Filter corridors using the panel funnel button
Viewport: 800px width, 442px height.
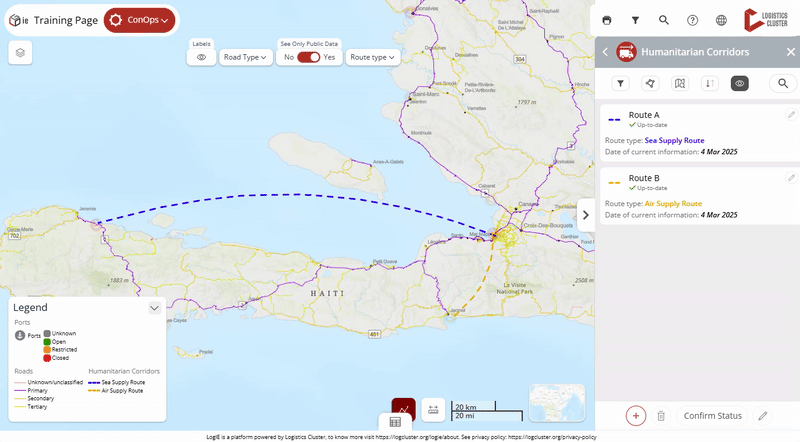coord(620,84)
